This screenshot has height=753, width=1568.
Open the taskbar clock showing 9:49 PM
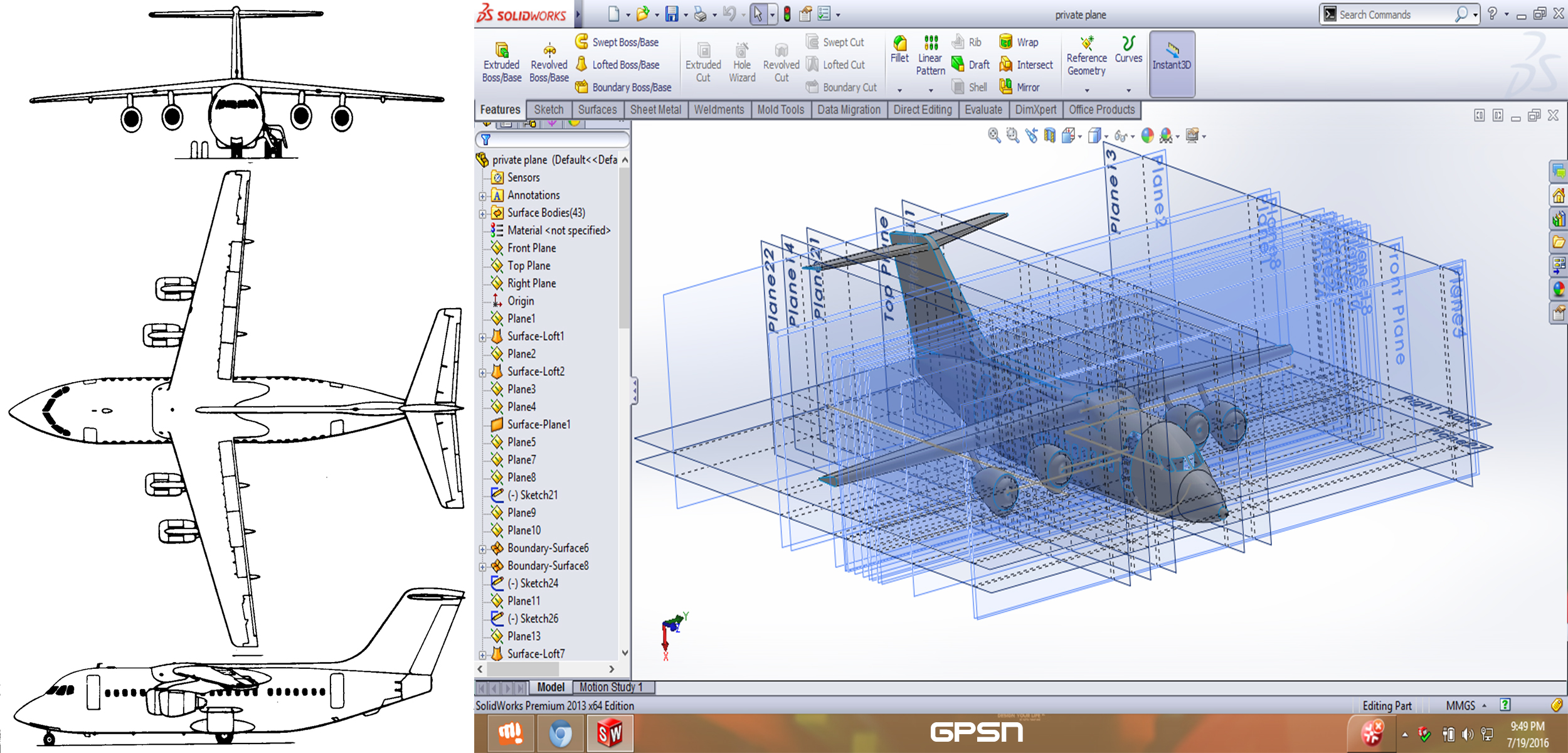click(x=1527, y=734)
